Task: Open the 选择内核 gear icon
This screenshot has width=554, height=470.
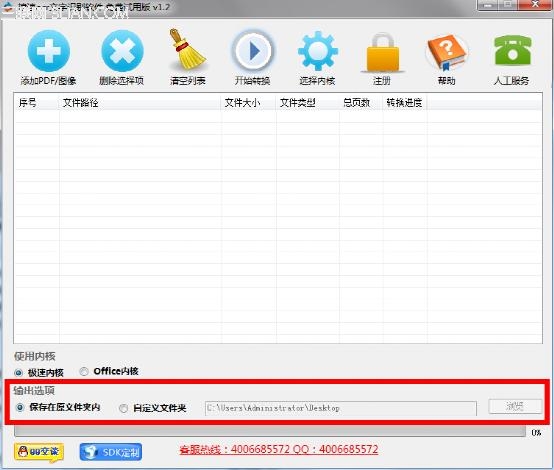Action: 318,51
